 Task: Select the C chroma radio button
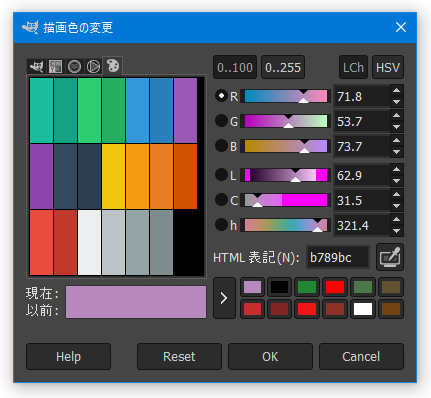pyautogui.click(x=221, y=200)
